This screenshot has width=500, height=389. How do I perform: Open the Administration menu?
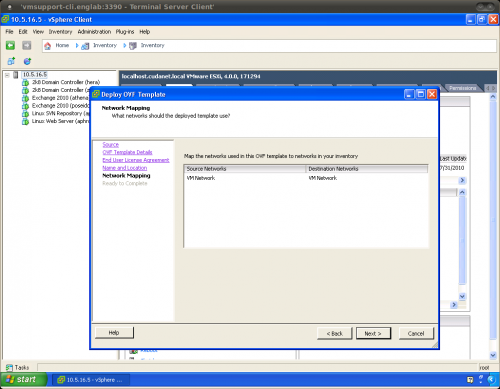94,32
